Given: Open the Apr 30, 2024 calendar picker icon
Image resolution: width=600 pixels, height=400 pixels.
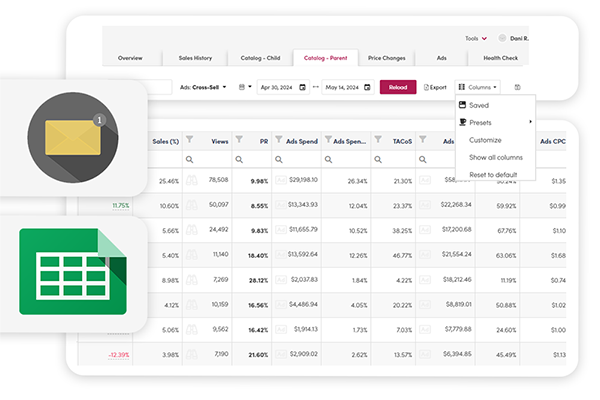Looking at the screenshot, I should (x=302, y=87).
